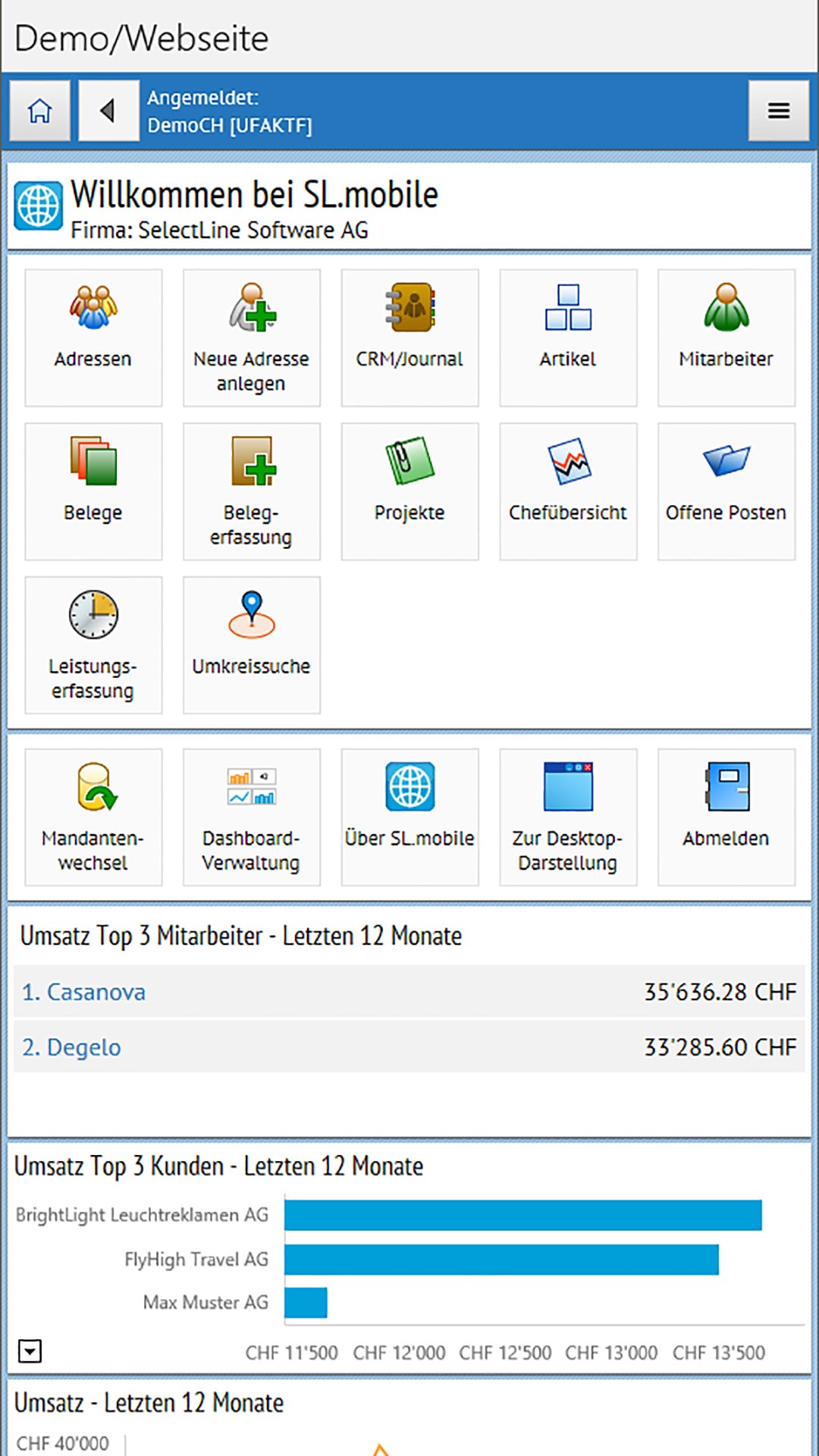Open the Casanova employee link
Image resolution: width=819 pixels, height=1456 pixels.
point(83,992)
